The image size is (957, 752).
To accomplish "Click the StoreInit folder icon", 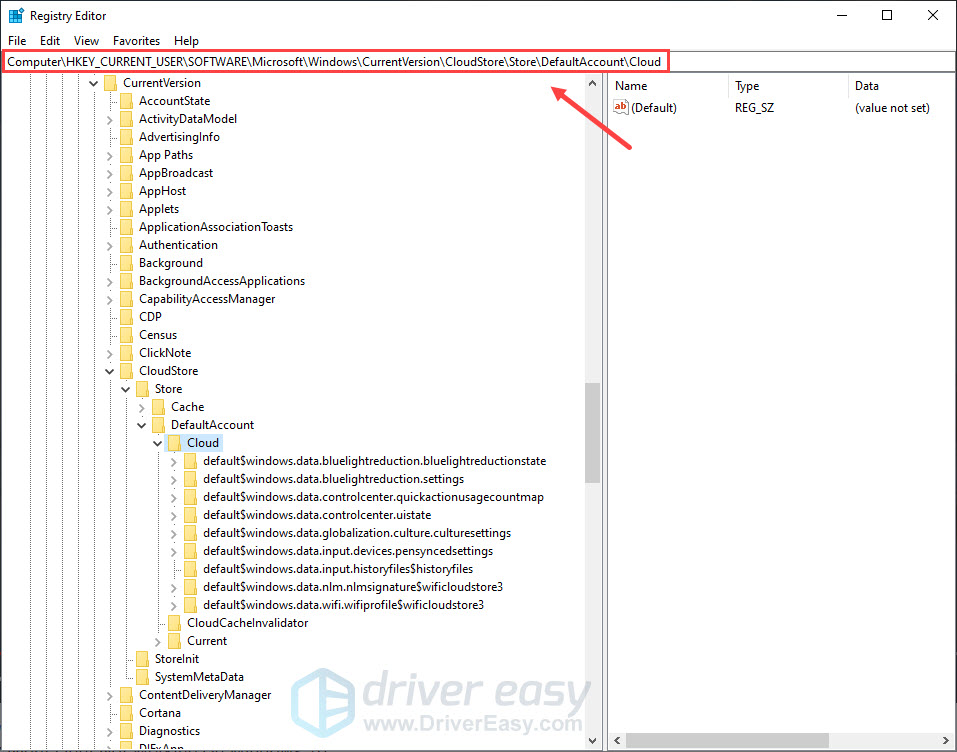I will (142, 659).
